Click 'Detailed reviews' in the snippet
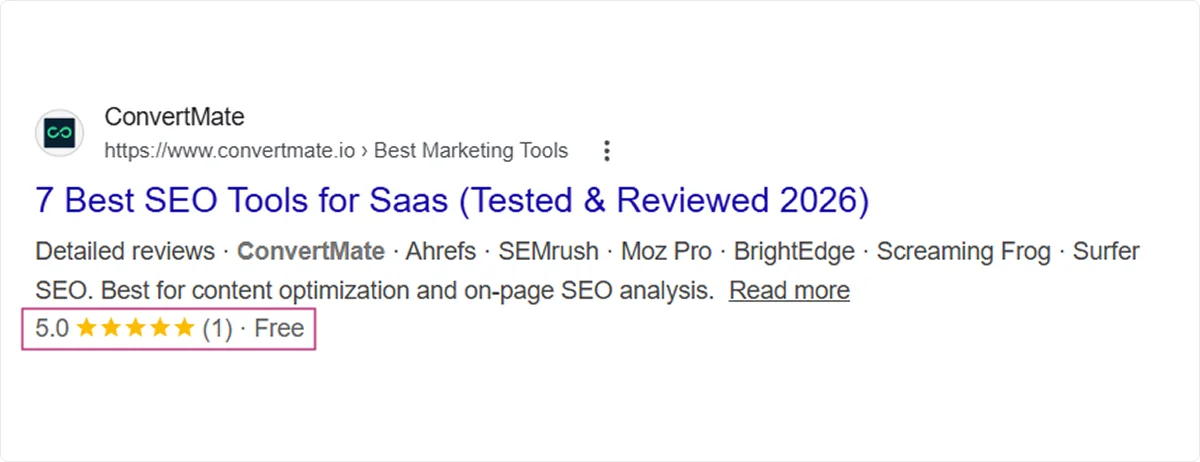Image resolution: width=1200 pixels, height=462 pixels. click(x=125, y=251)
